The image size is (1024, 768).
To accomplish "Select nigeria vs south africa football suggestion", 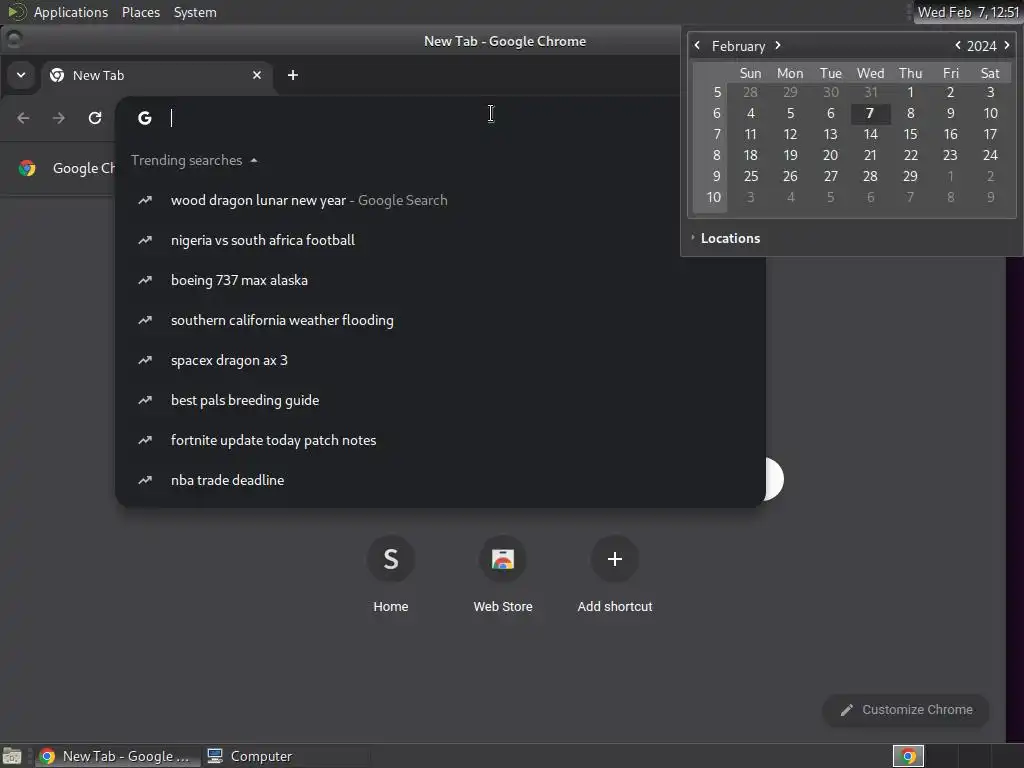I will click(440, 240).
